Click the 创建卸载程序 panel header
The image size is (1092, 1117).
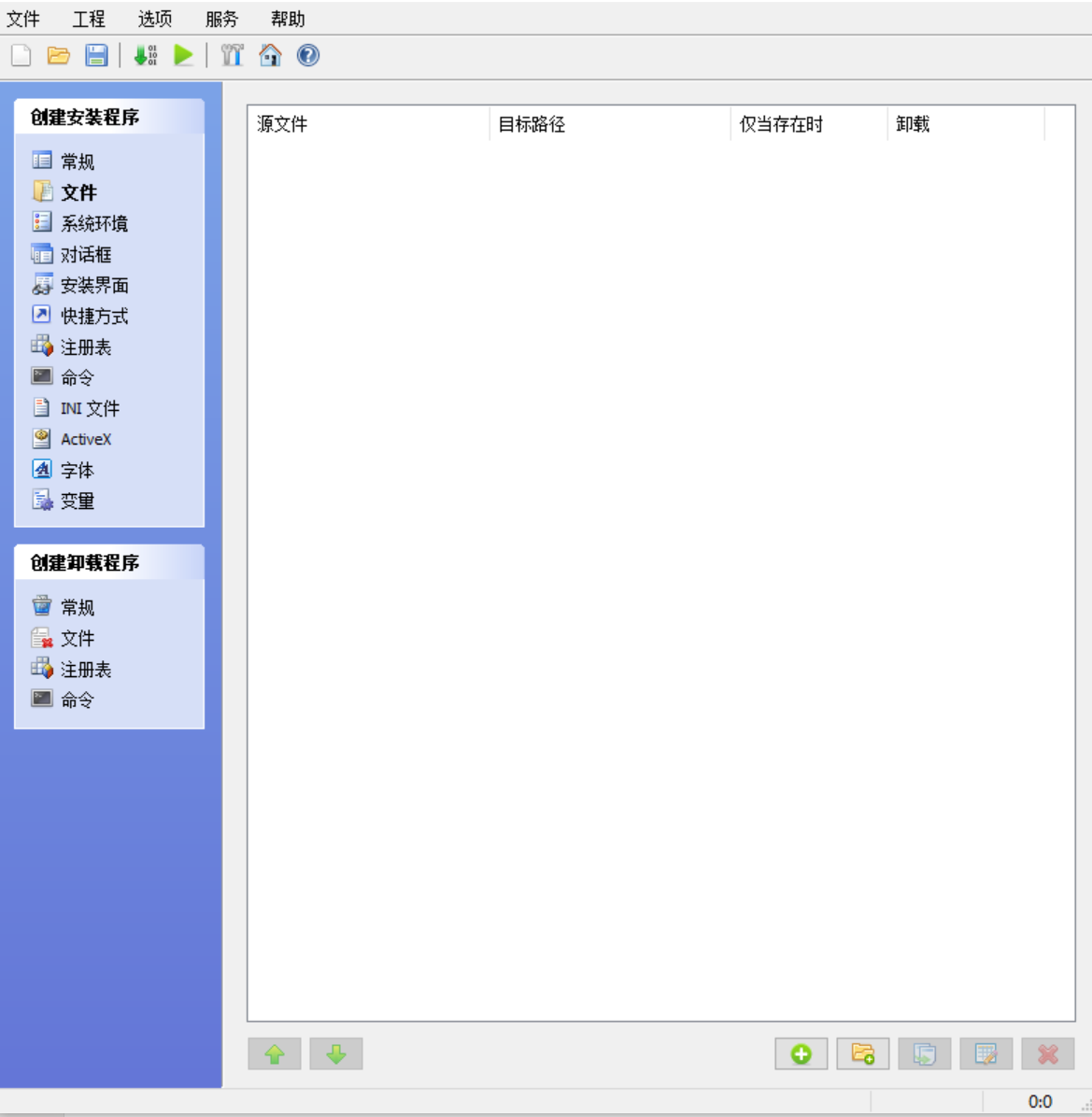(109, 563)
